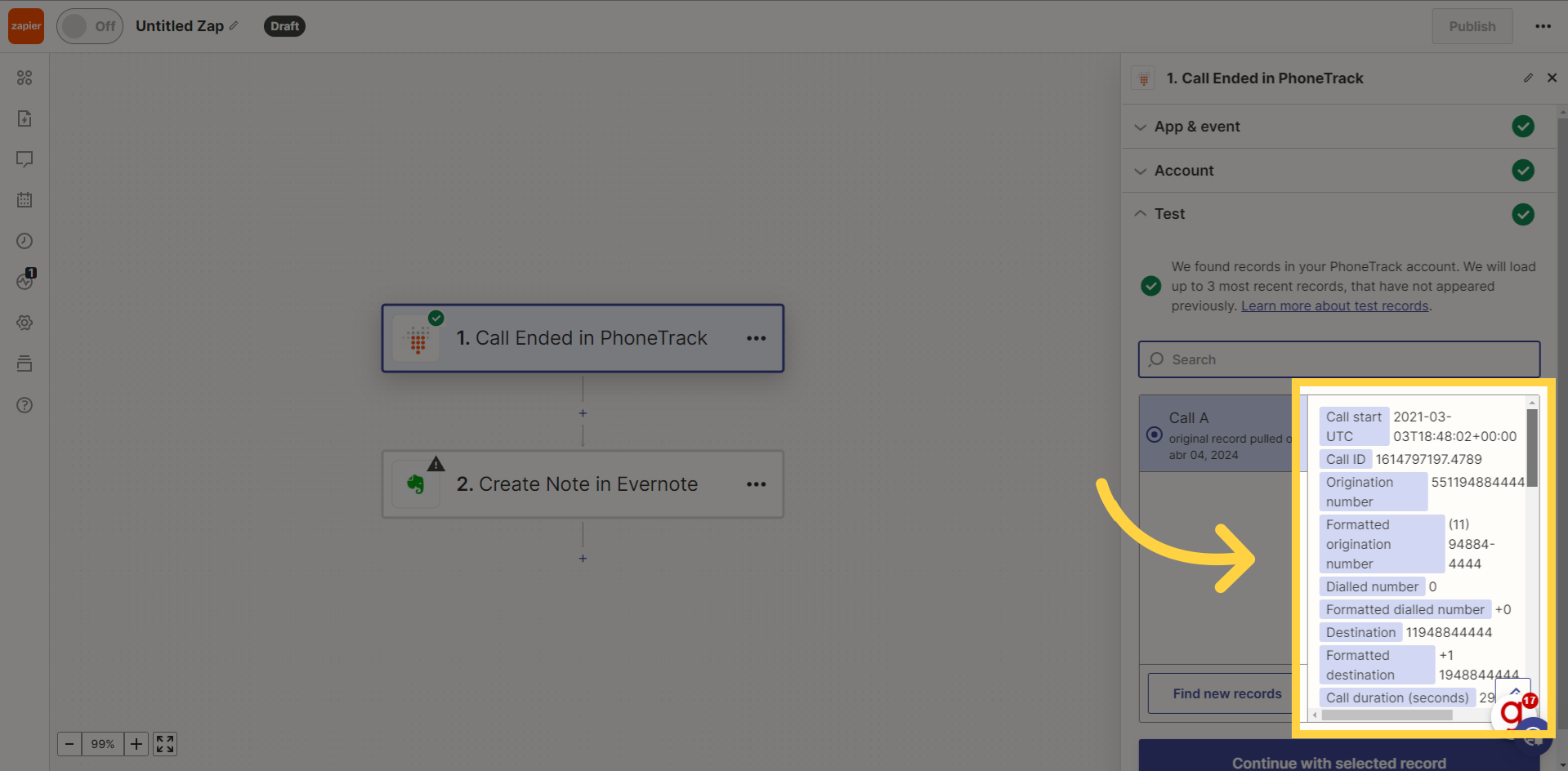Click the PhoneTrack app icon in step one
Screen dimensions: 1568x771
418,338
